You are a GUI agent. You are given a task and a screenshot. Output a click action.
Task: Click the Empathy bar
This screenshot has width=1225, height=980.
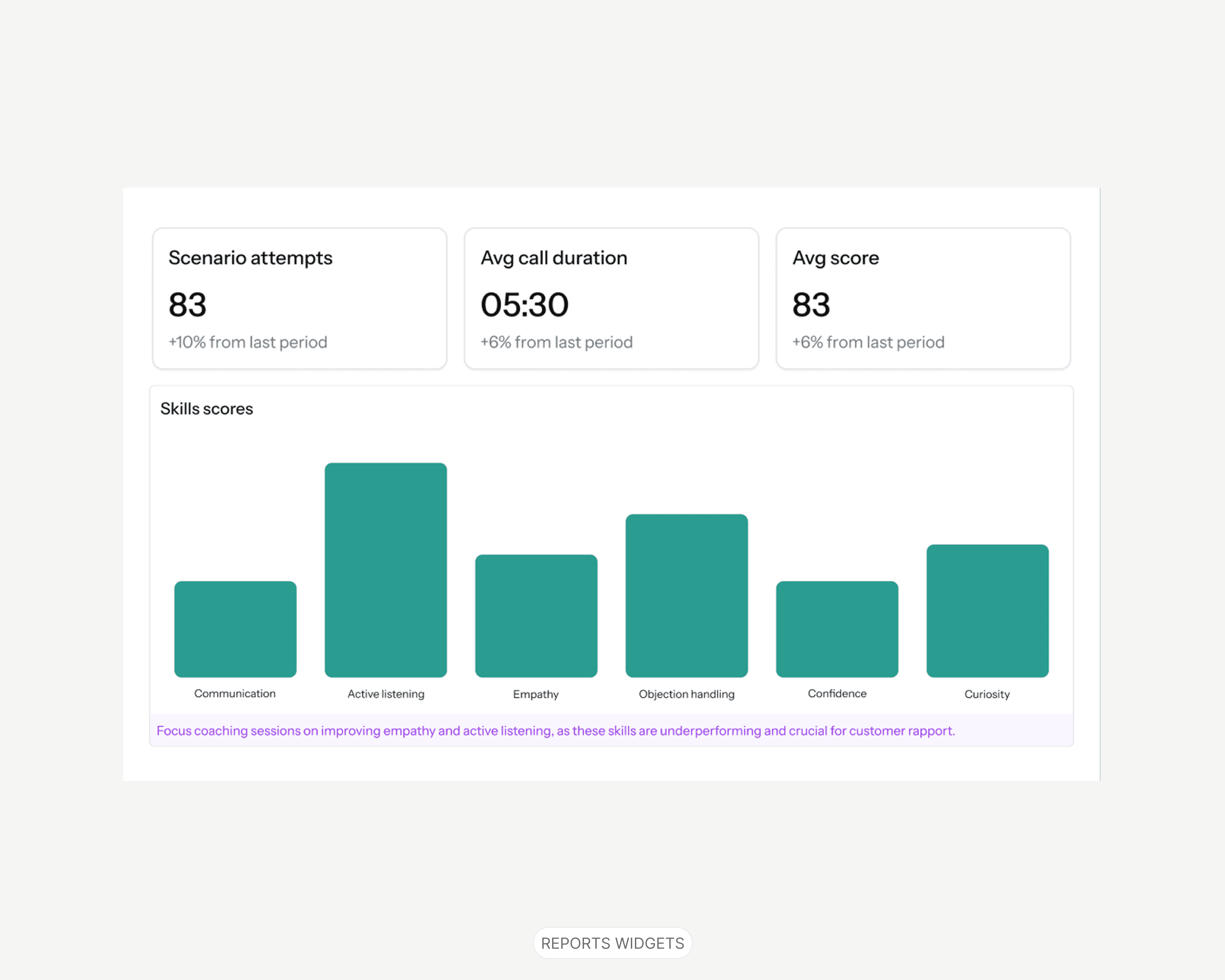536,616
